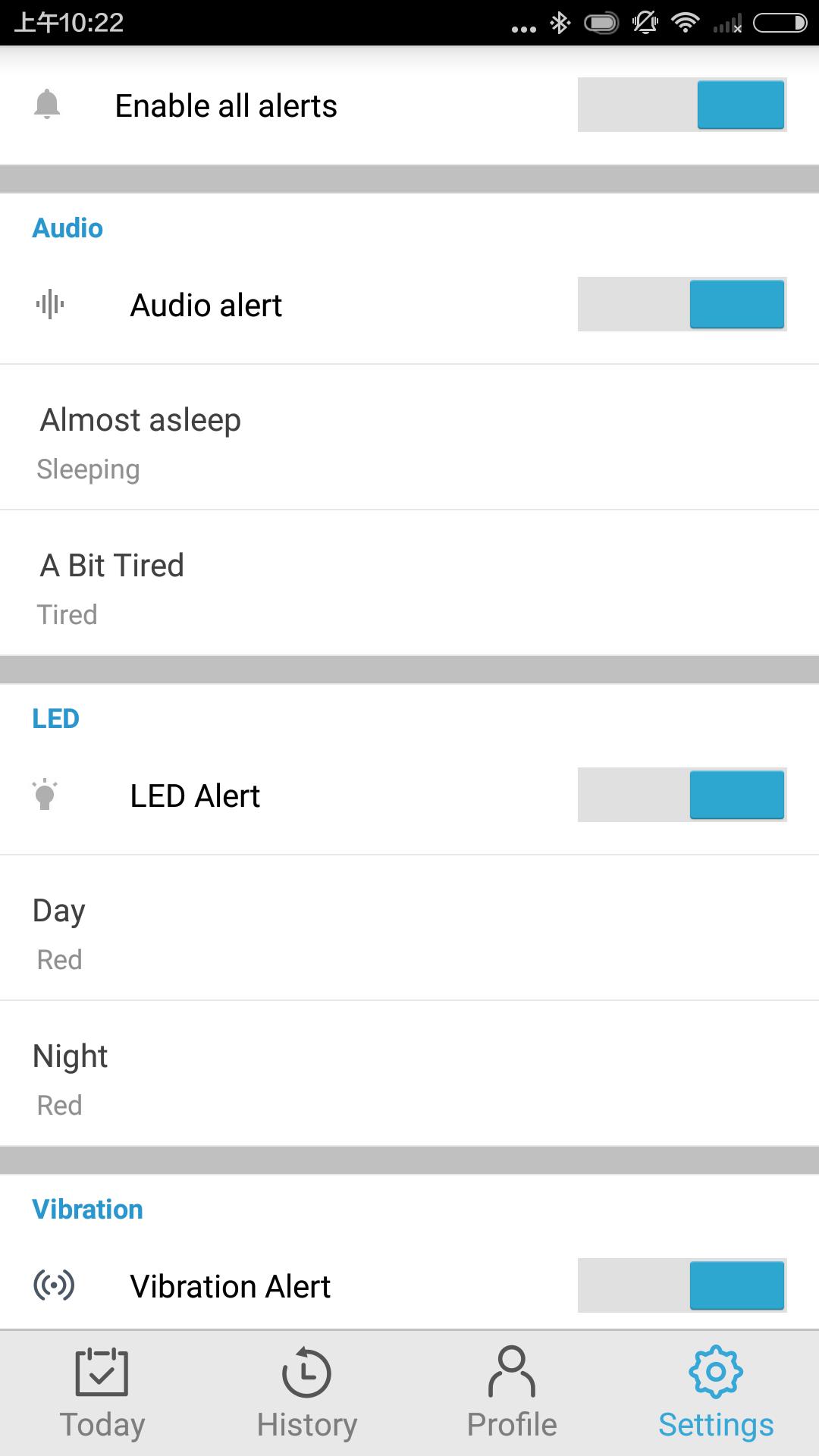Disable the LED Alert switch

point(682,795)
